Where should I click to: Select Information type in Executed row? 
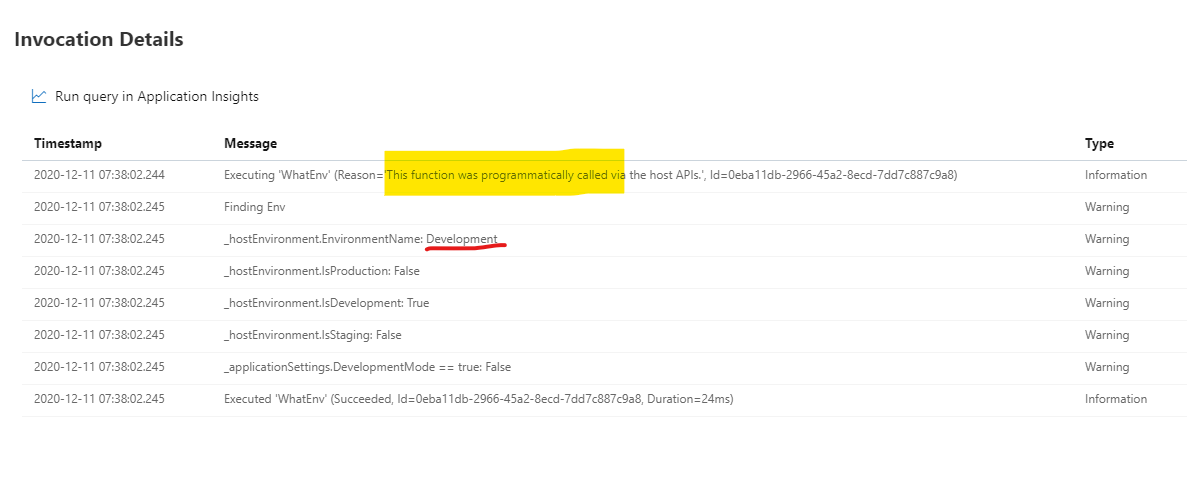point(1116,398)
